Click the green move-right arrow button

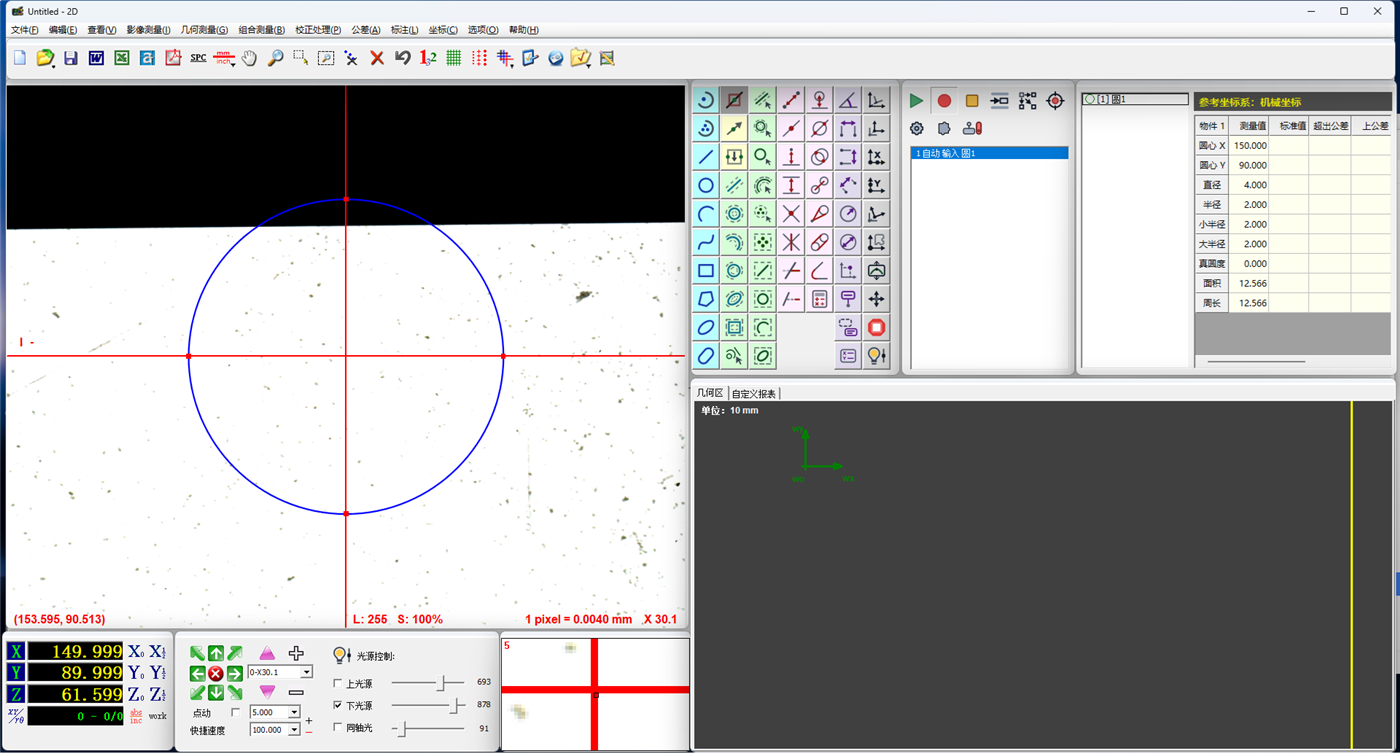click(x=235, y=673)
